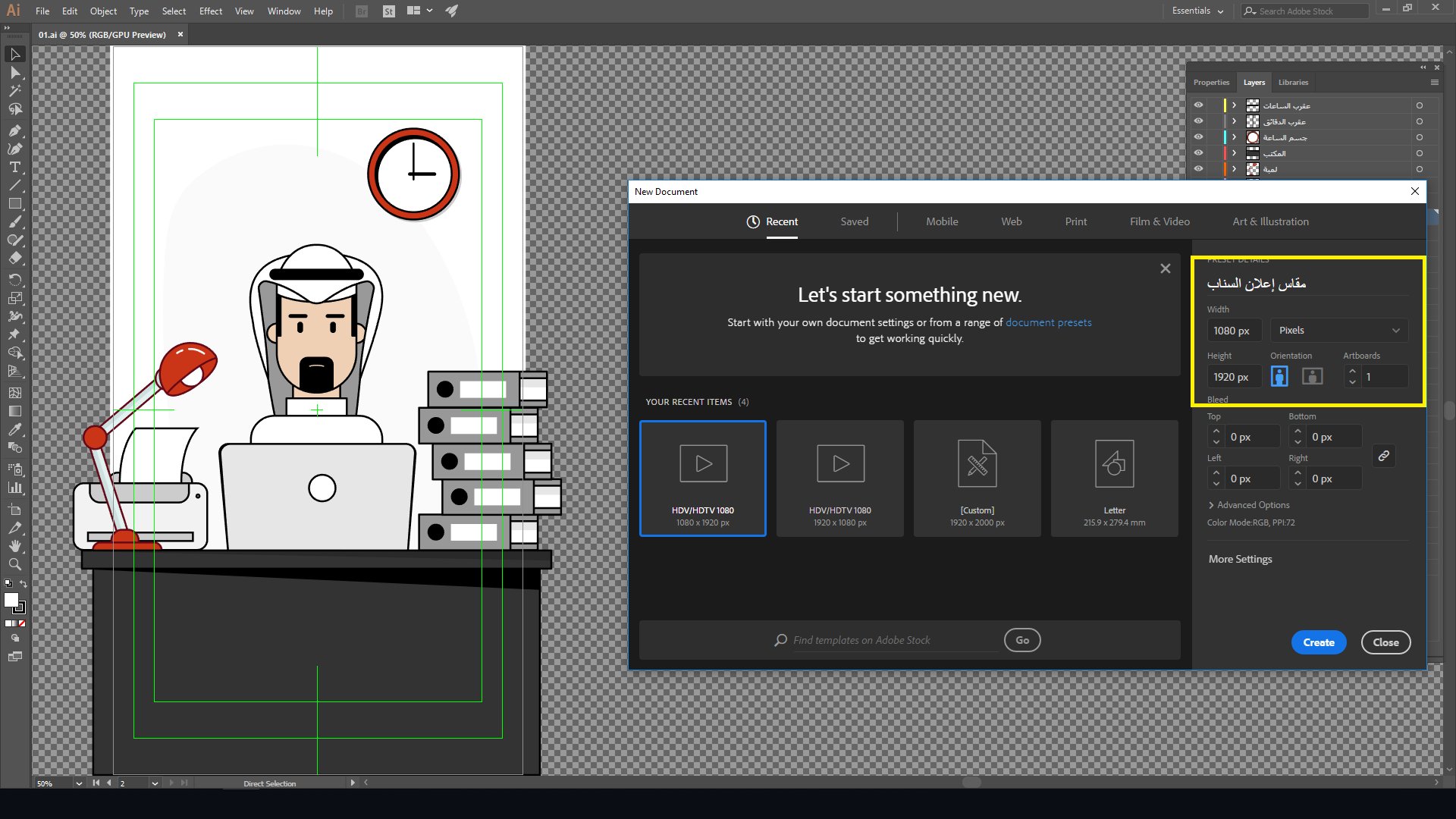This screenshot has height=819, width=1456.
Task: Click the link bleed values icon
Action: (x=1383, y=456)
